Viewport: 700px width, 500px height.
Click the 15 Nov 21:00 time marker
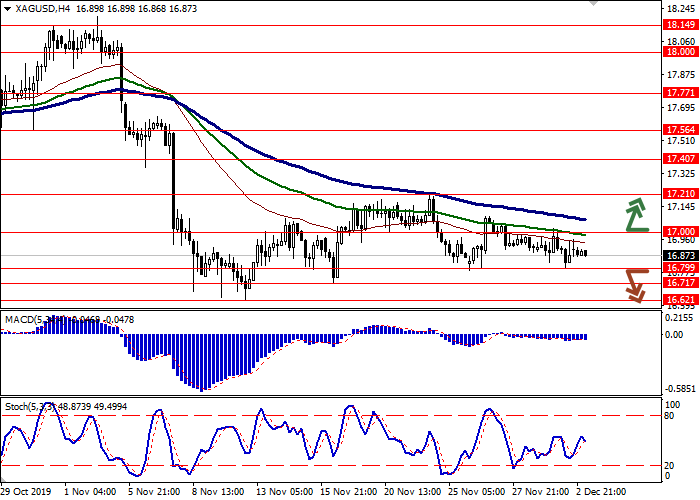346,492
